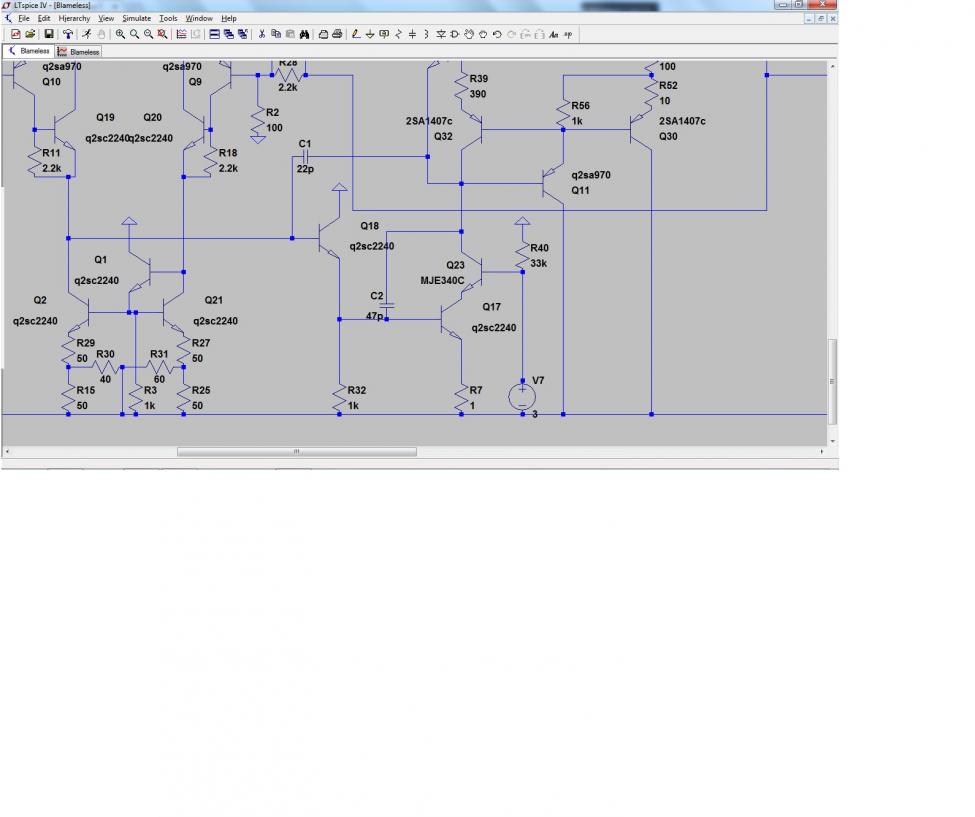This screenshot has width=975, height=817.
Task: Click the horizontal scrollbar thumb
Action: pos(297,452)
